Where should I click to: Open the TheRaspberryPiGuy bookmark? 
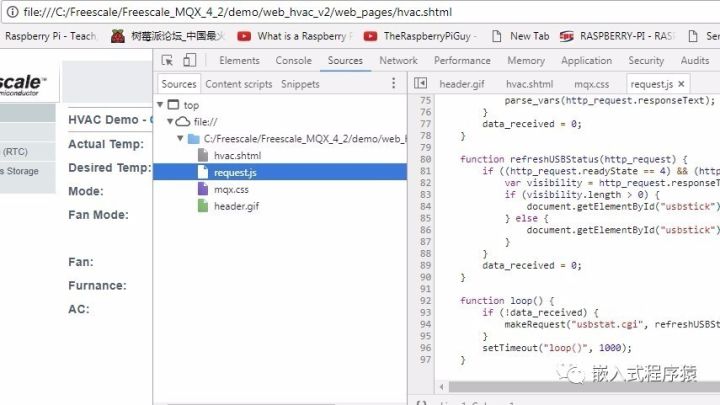(421, 36)
